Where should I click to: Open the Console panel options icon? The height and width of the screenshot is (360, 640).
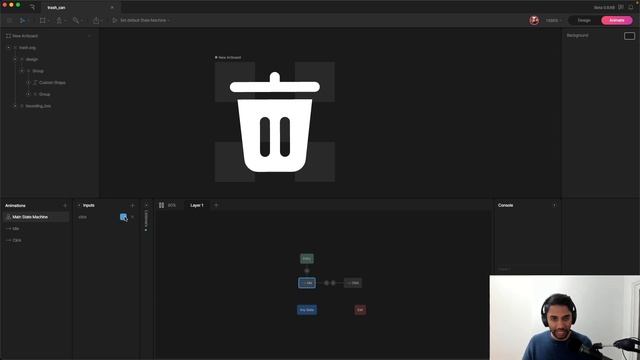click(554, 205)
